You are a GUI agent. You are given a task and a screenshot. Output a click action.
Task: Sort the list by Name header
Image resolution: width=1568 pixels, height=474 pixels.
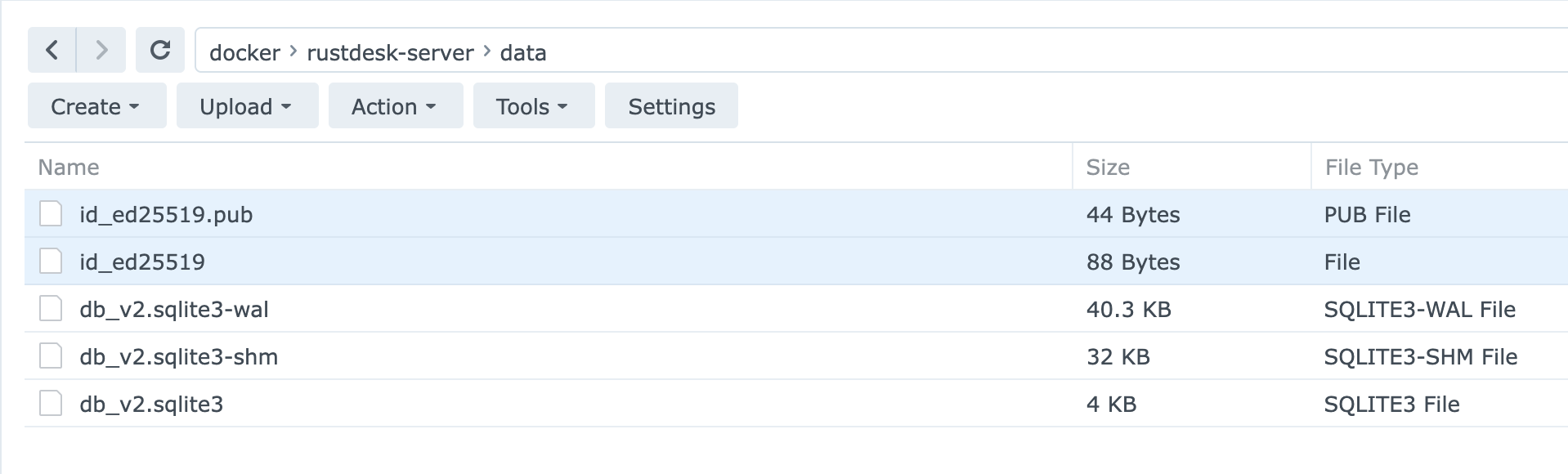tap(69, 167)
